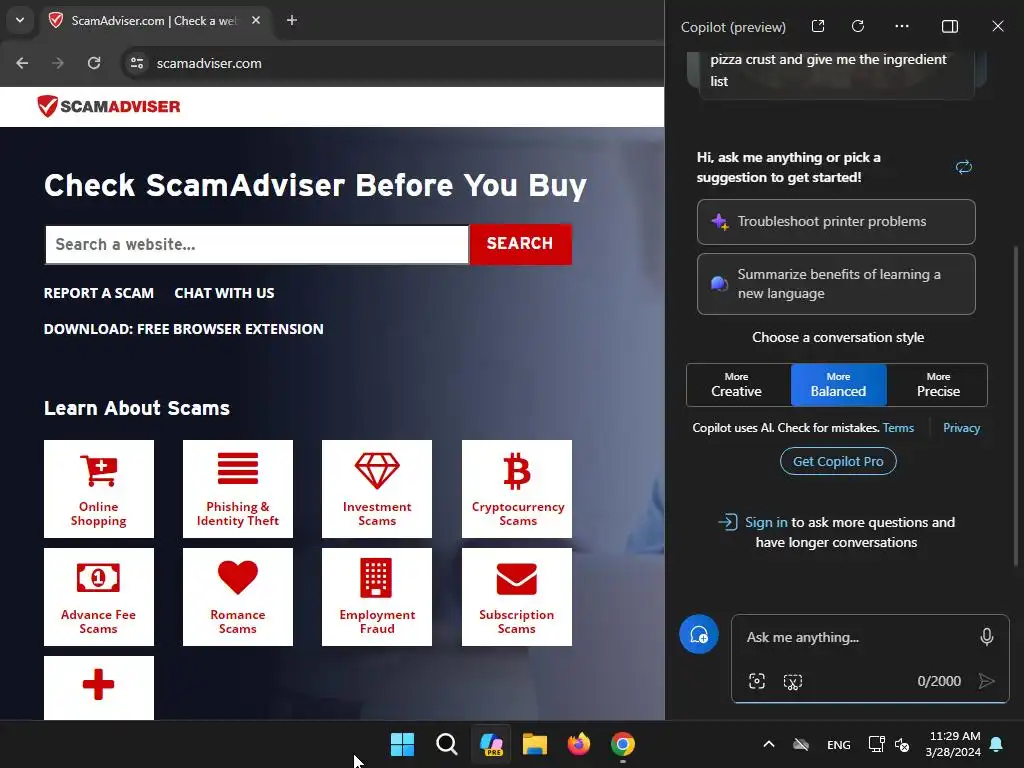
Task: Click the red SEARCH button
Action: click(x=520, y=244)
